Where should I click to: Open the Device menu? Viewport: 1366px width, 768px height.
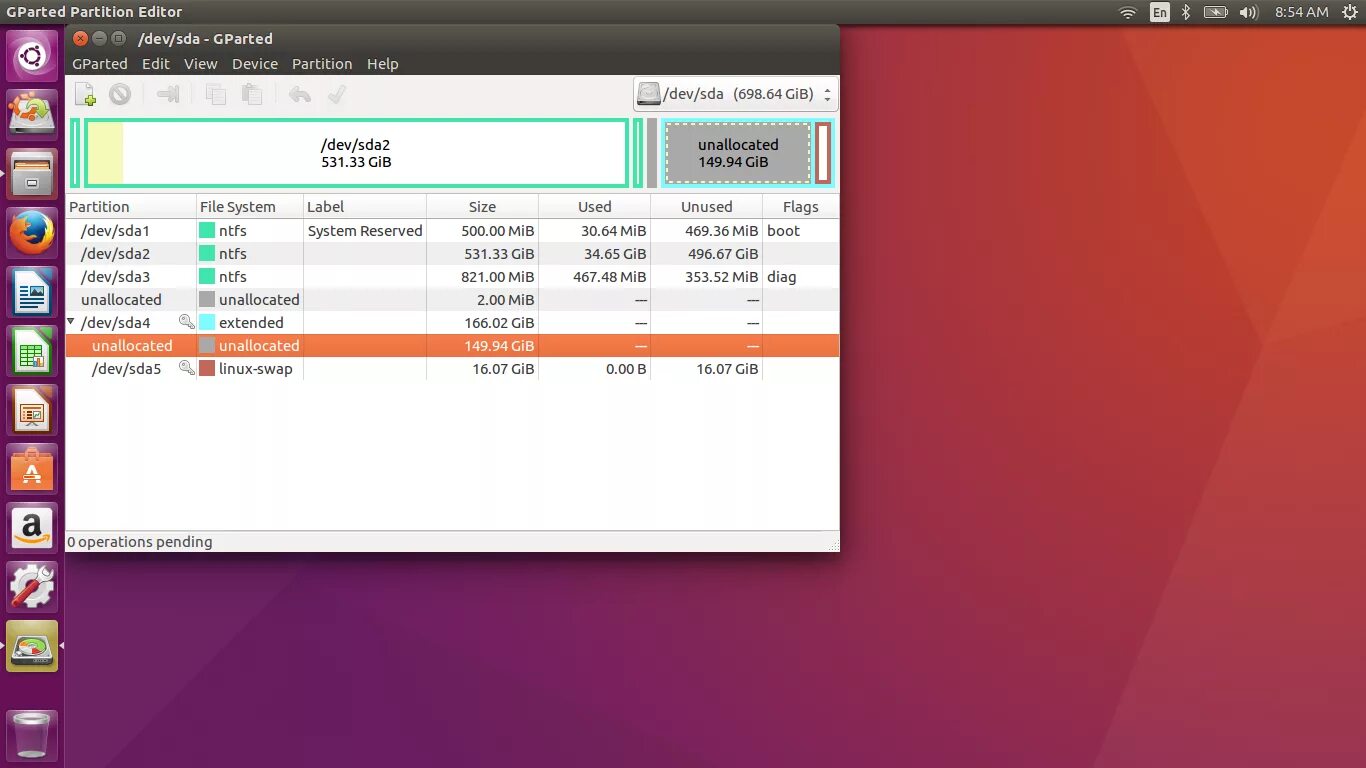pyautogui.click(x=255, y=64)
